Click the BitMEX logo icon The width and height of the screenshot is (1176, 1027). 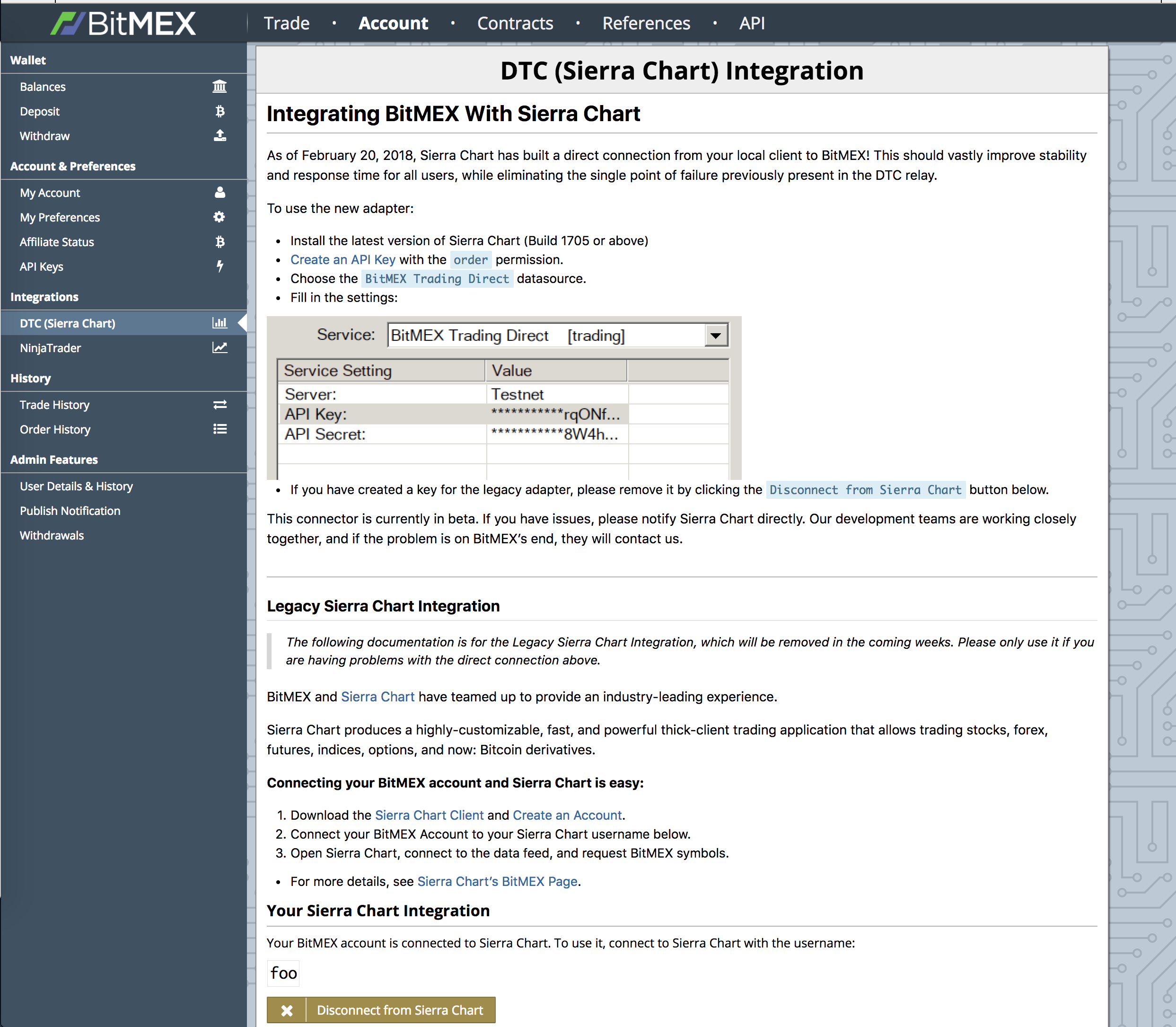point(68,24)
